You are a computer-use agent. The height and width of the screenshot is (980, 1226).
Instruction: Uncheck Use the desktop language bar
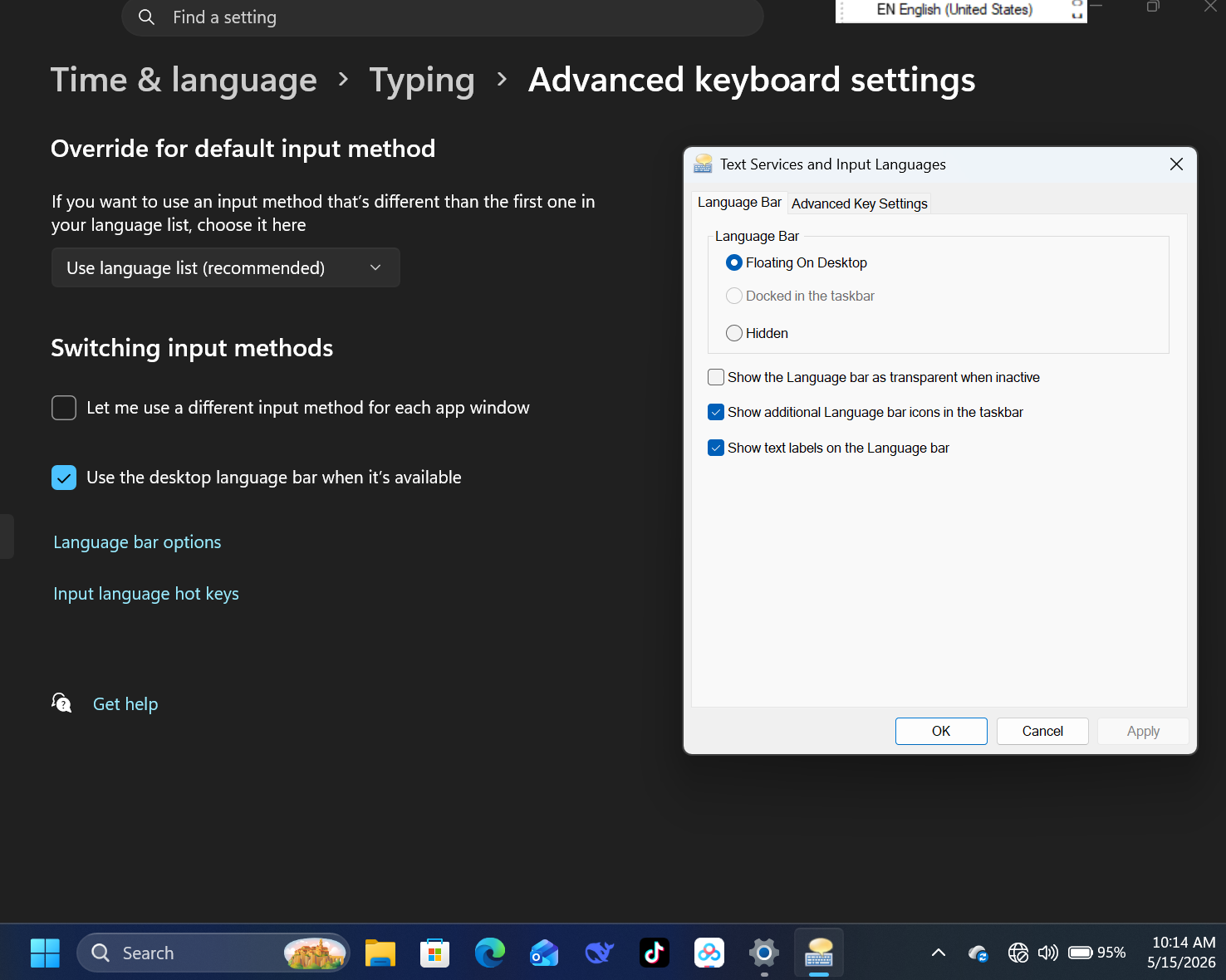pos(64,478)
